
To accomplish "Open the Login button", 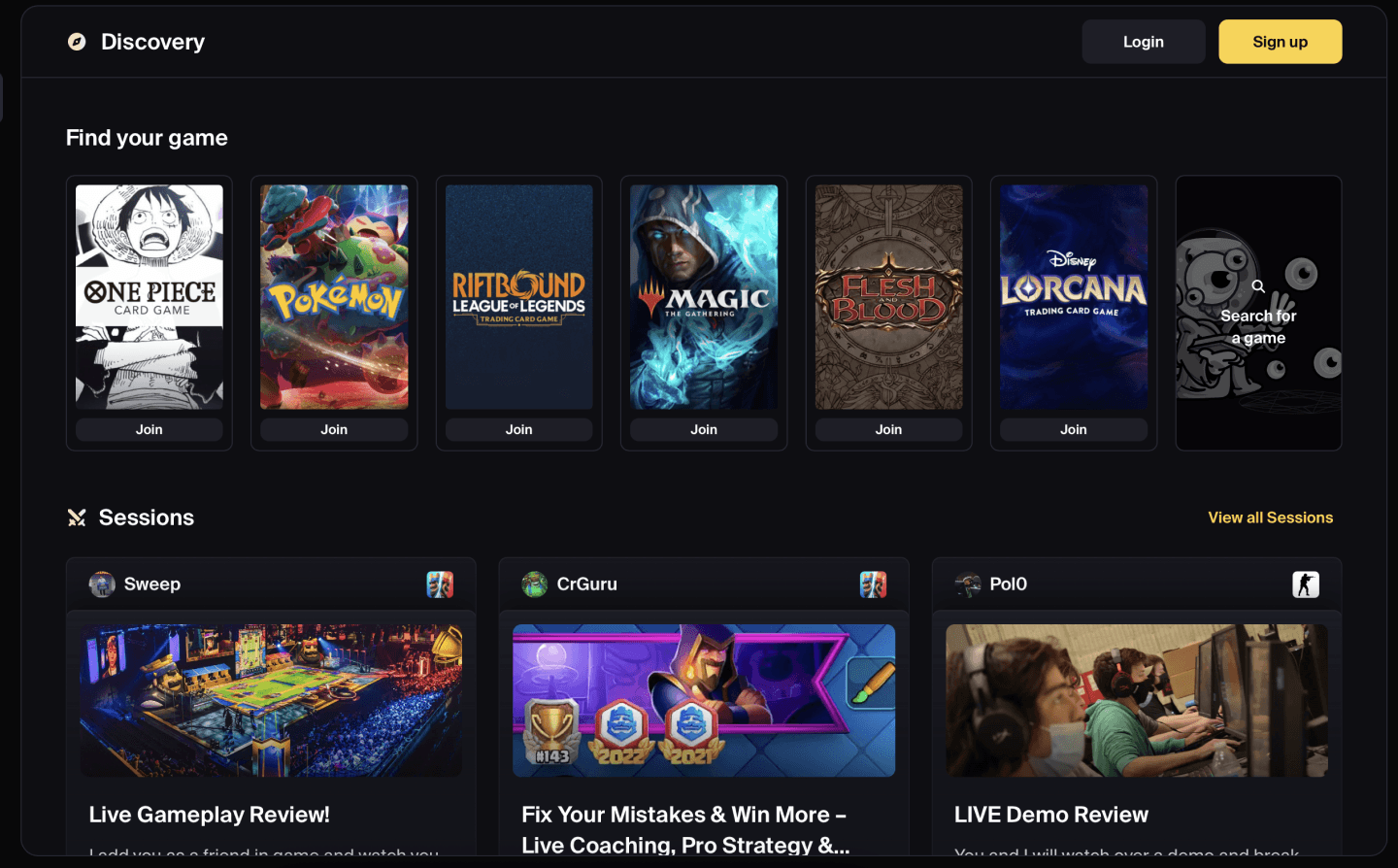I will [1144, 42].
